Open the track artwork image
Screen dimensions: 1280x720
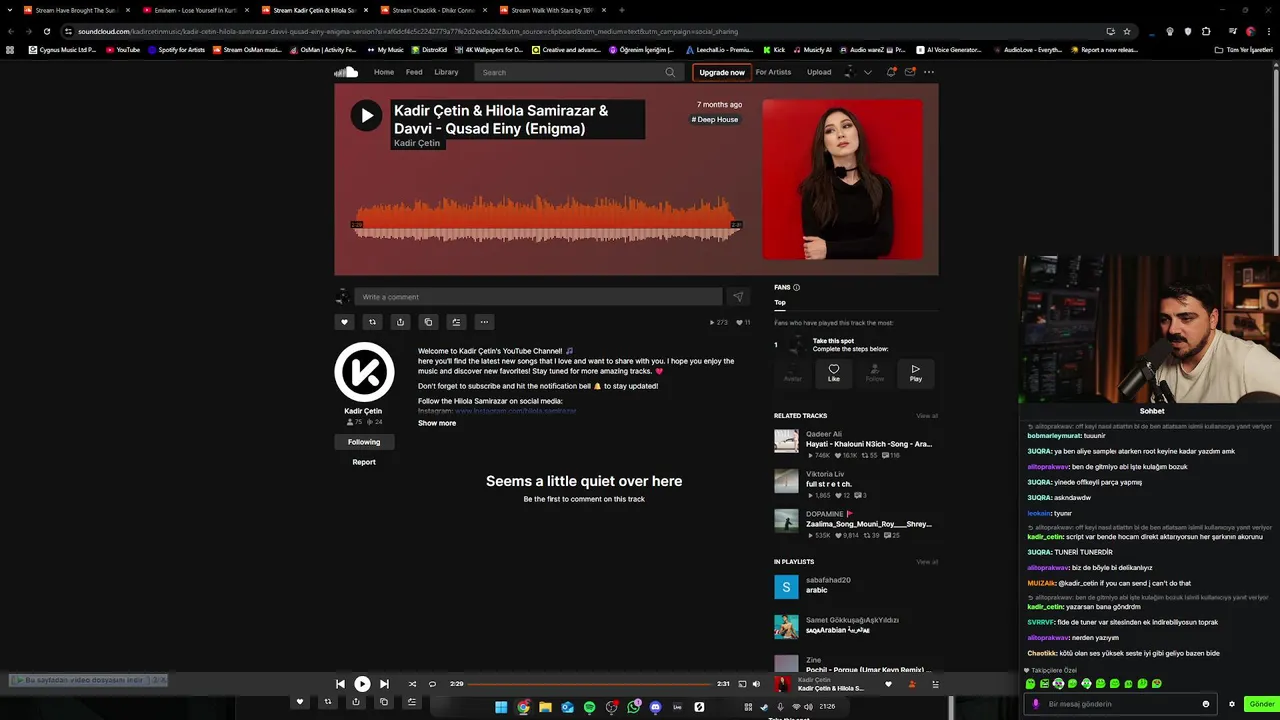click(x=842, y=179)
